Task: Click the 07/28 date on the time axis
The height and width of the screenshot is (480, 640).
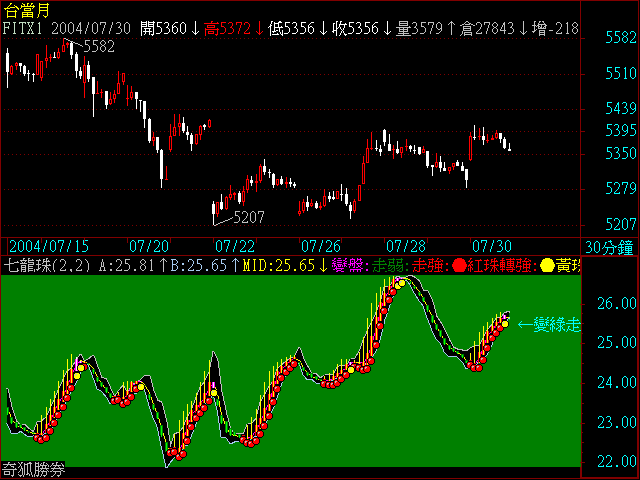Action: click(406, 247)
